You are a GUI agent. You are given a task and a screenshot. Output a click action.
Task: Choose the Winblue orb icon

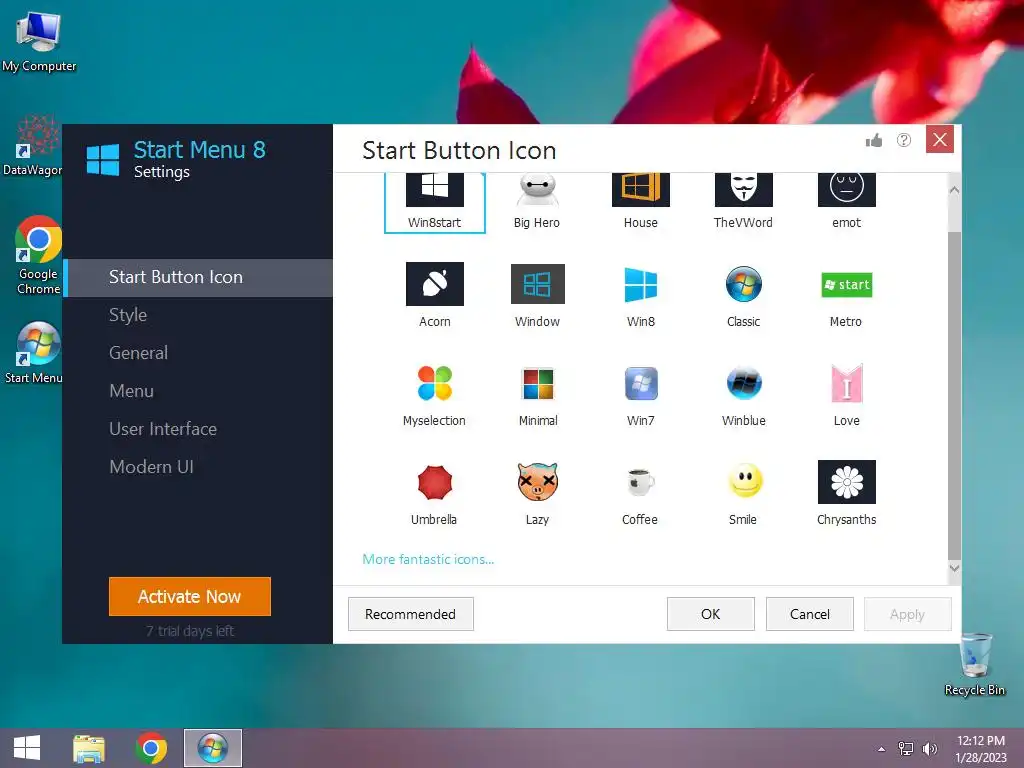point(743,394)
